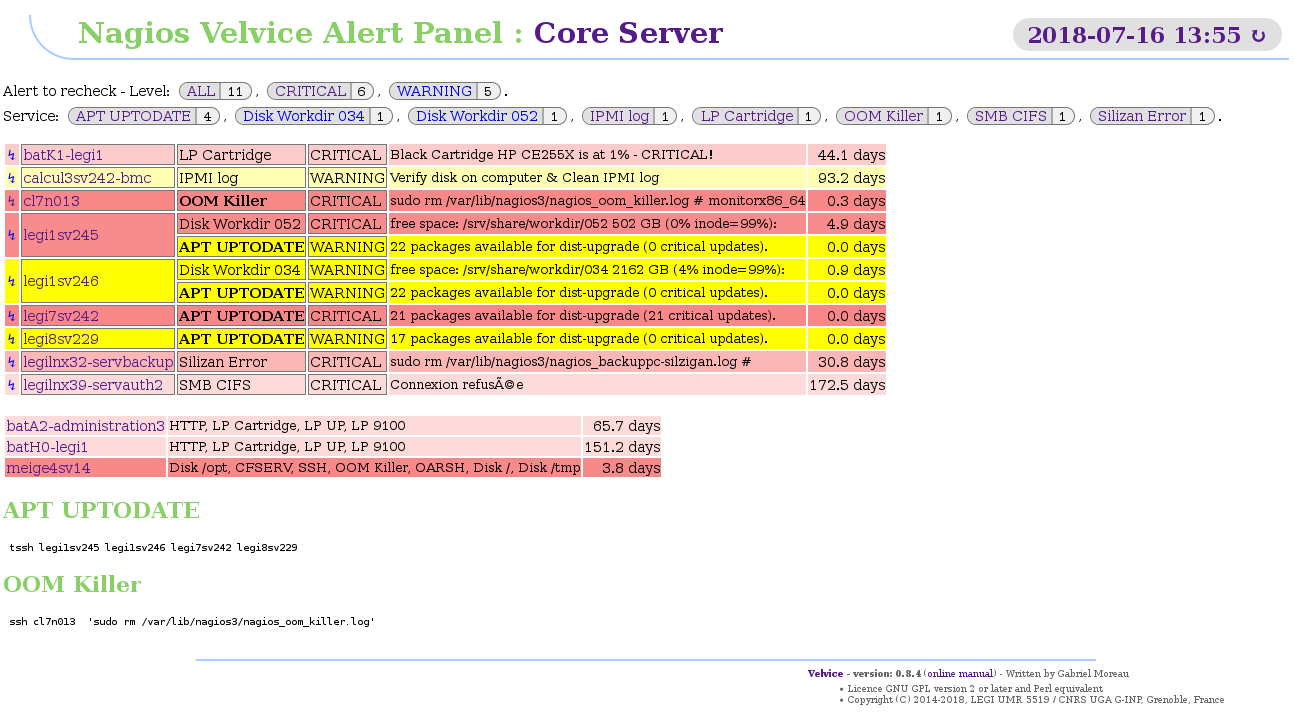
Task: Recheck the Disk Workdir 034 service
Action: [x=304, y=116]
